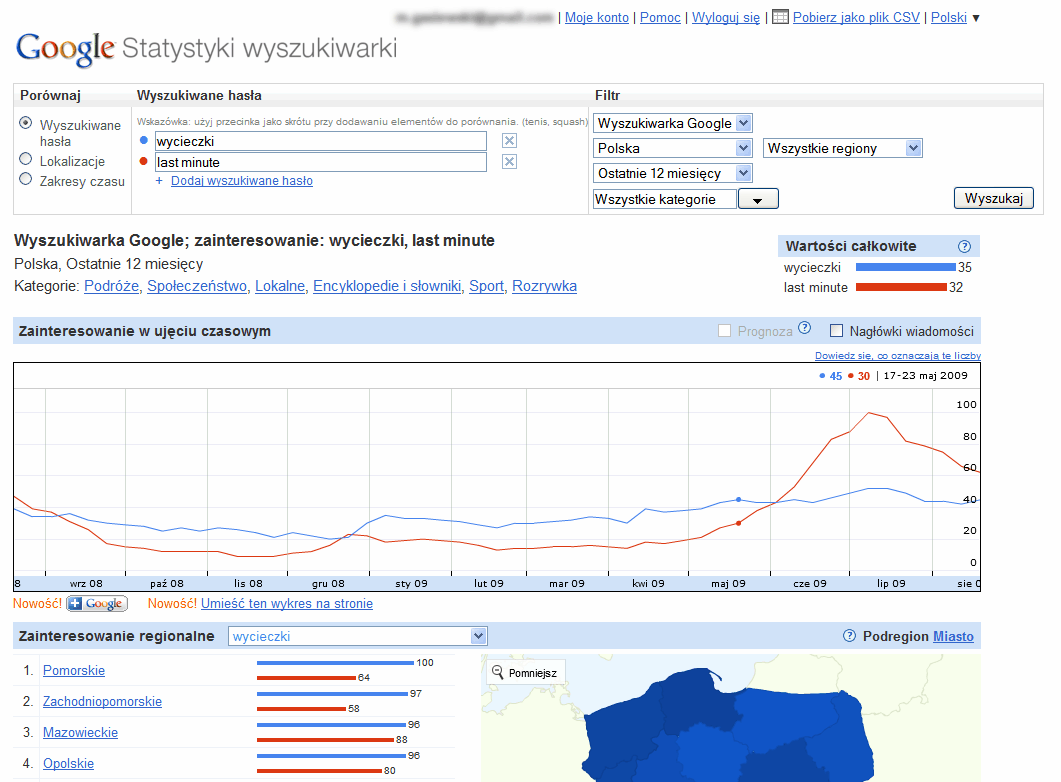Enable Nagłówki wiadomości checkbox
1061x782 pixels.
click(836, 331)
